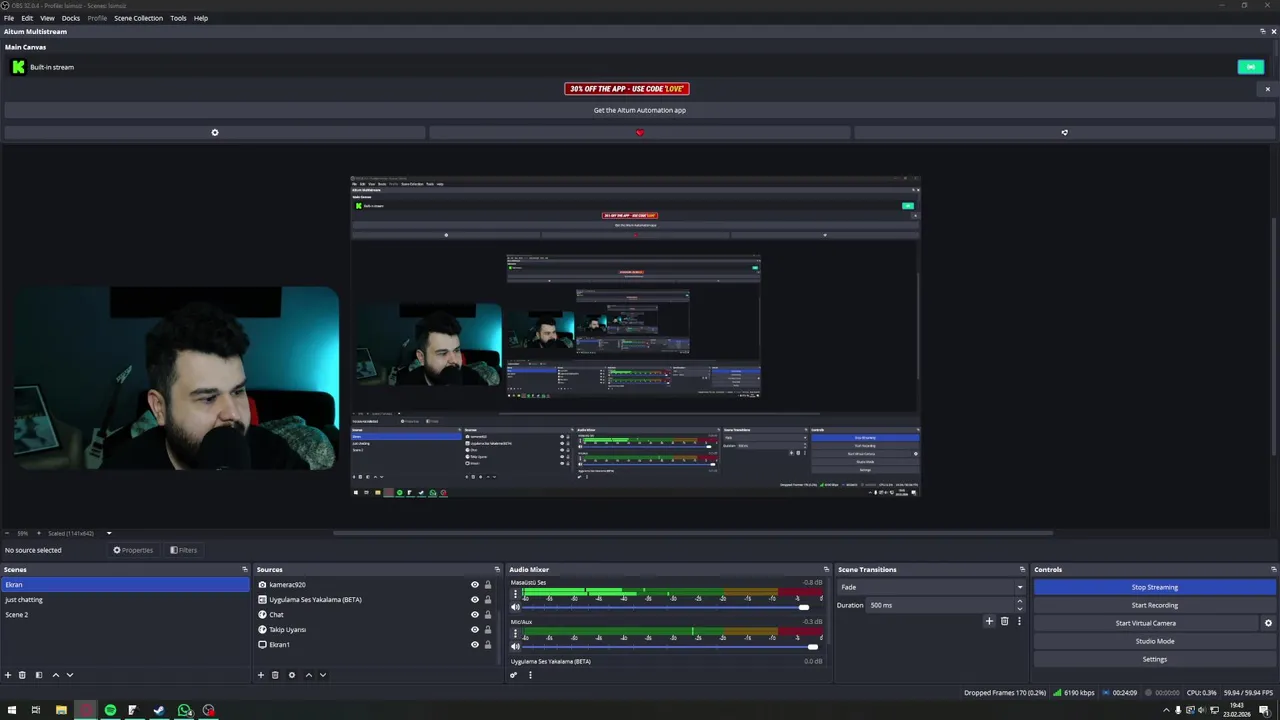This screenshot has height=720, width=1280.
Task: Click the Kick logo icon of Built-in stream
Action: coord(18,67)
